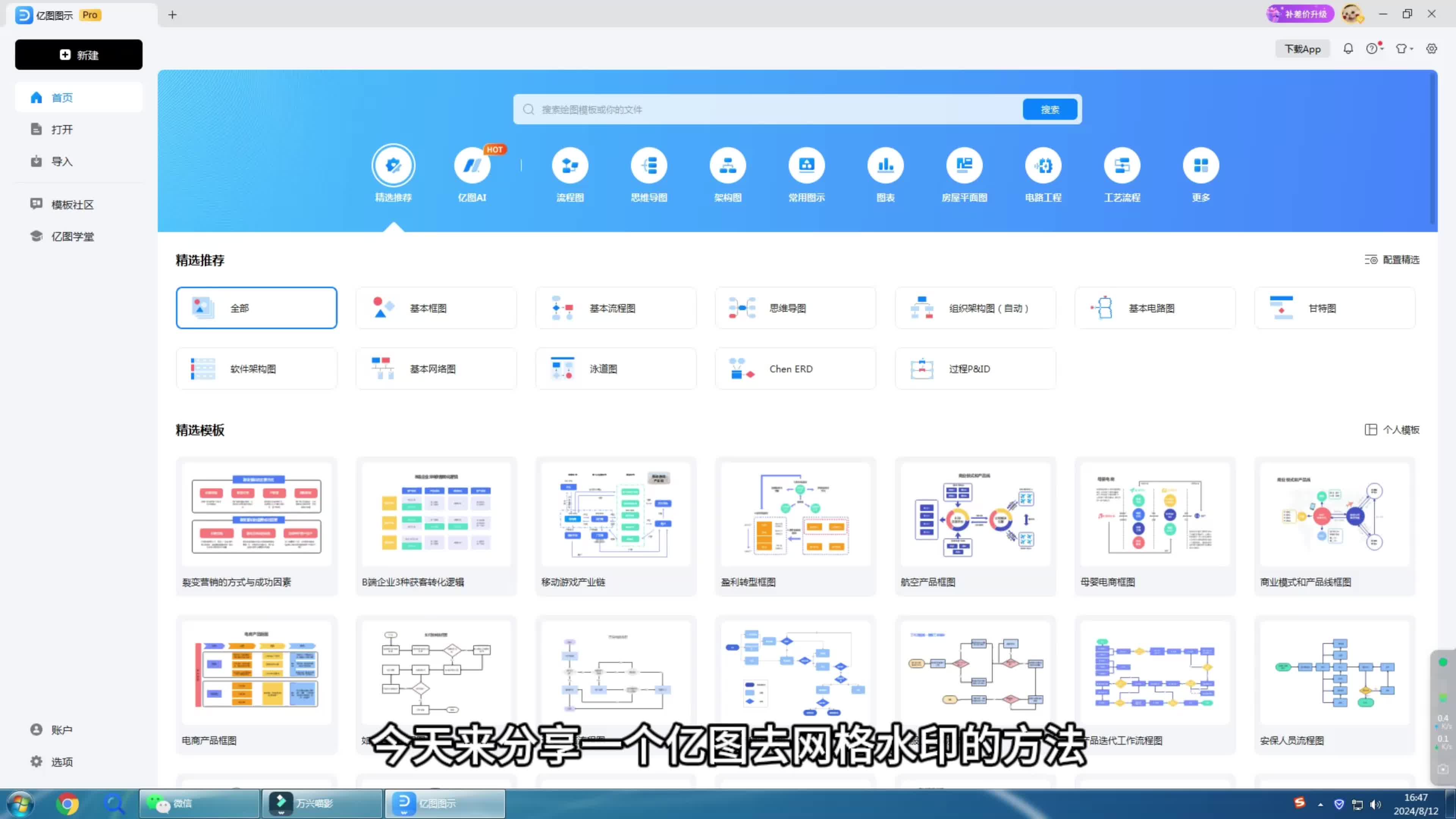
Task: Open 盈利转型框图 template thumbnail
Action: pyautogui.click(x=796, y=515)
